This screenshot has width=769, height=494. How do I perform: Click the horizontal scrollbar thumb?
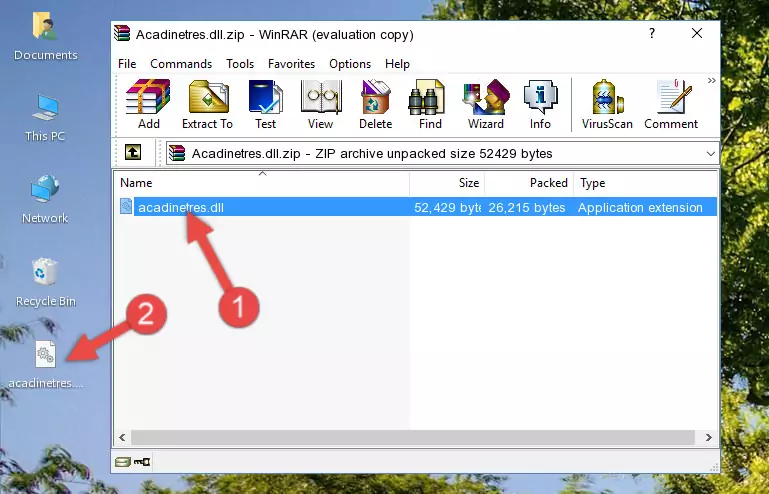pyautogui.click(x=413, y=437)
